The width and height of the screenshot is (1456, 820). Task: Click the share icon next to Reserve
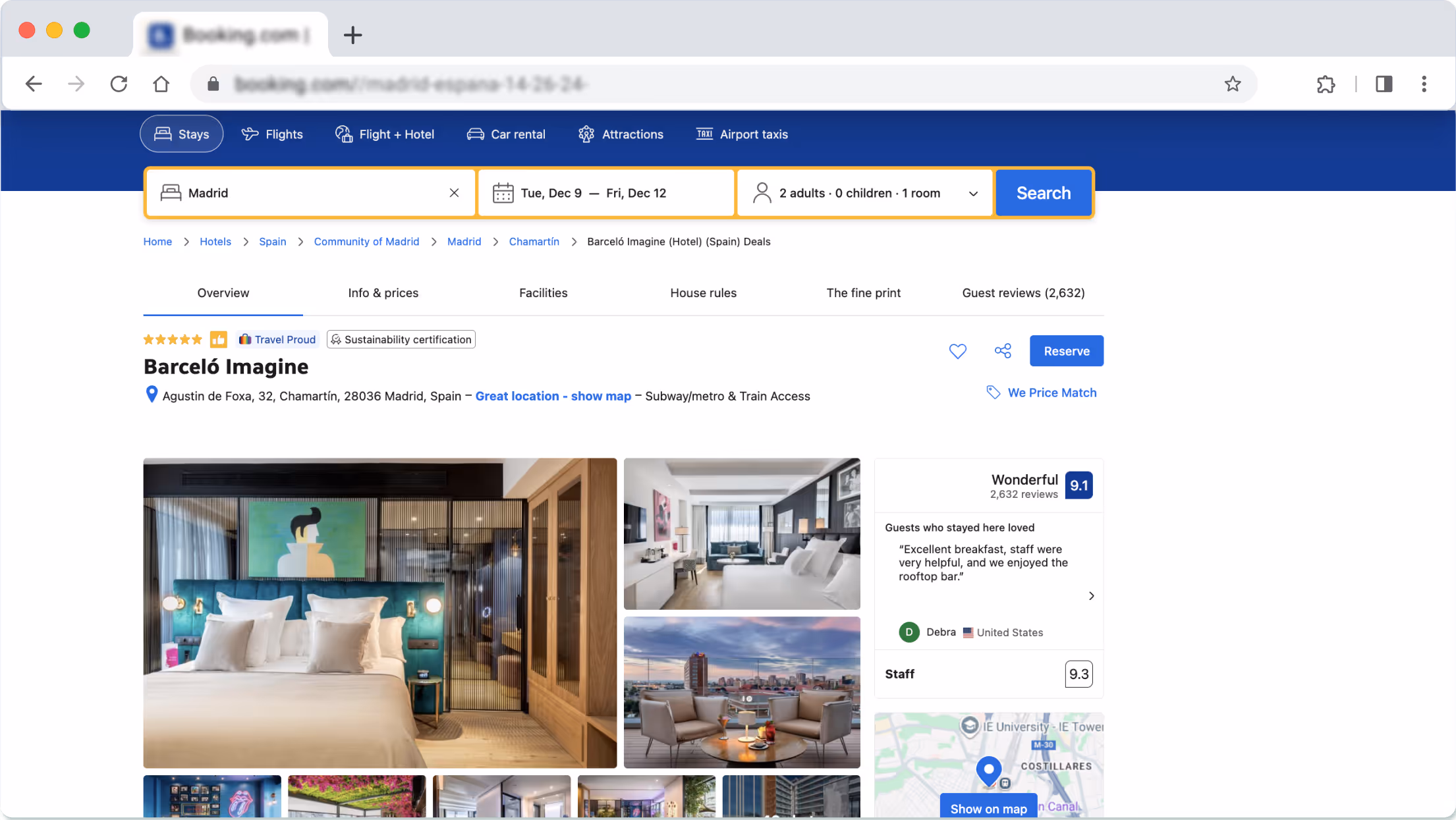pos(1003,351)
